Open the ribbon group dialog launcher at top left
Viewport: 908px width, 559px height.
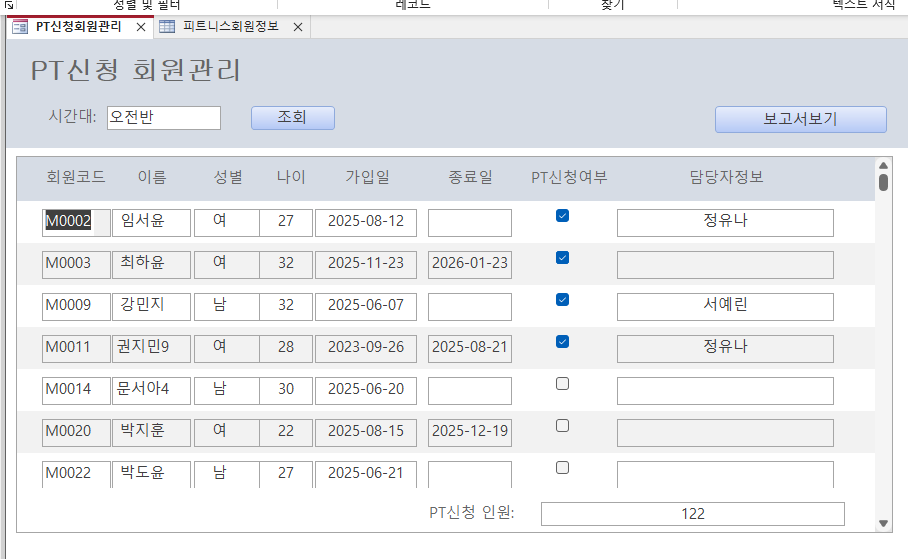[x=7, y=4]
